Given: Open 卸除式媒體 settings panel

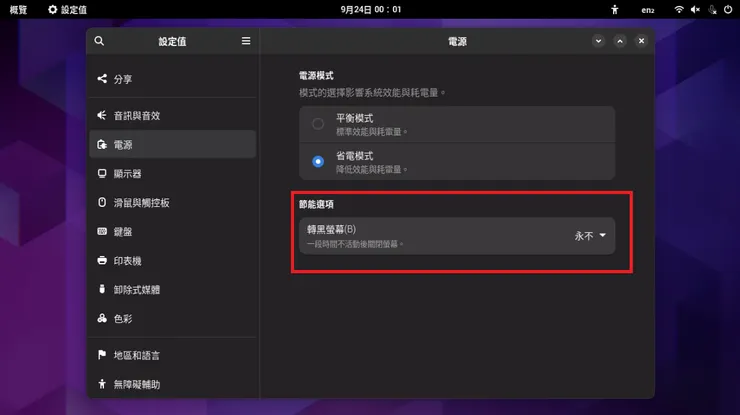Looking at the screenshot, I should 173,289.
